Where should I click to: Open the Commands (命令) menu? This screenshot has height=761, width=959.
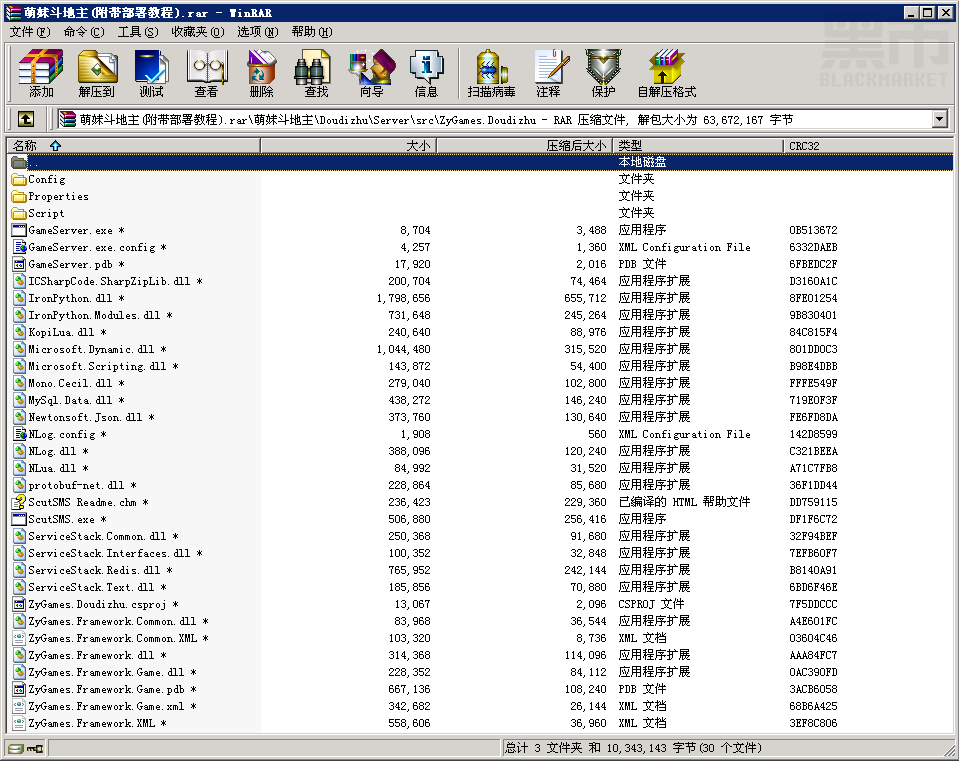[x=84, y=32]
